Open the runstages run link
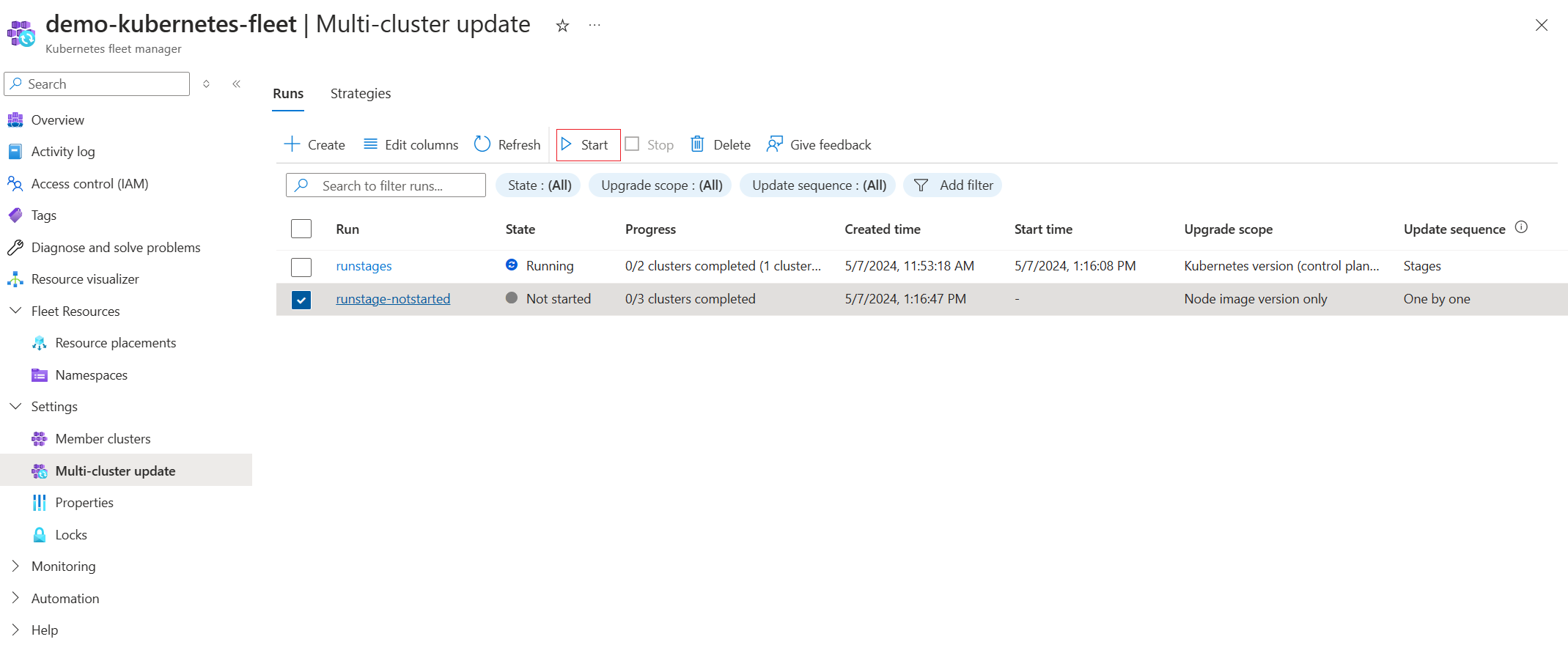Viewport: 1568px width, 653px height. 364,266
